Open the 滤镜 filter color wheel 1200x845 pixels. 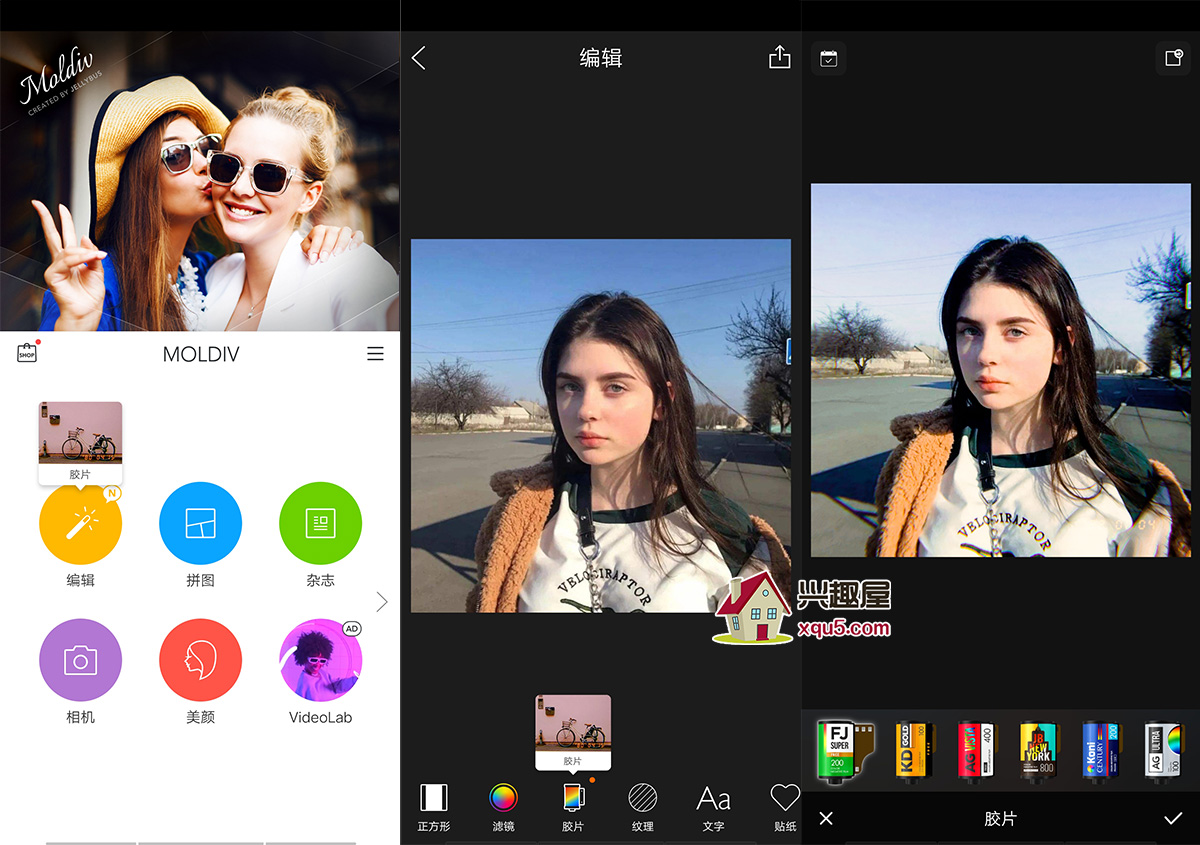(x=503, y=806)
